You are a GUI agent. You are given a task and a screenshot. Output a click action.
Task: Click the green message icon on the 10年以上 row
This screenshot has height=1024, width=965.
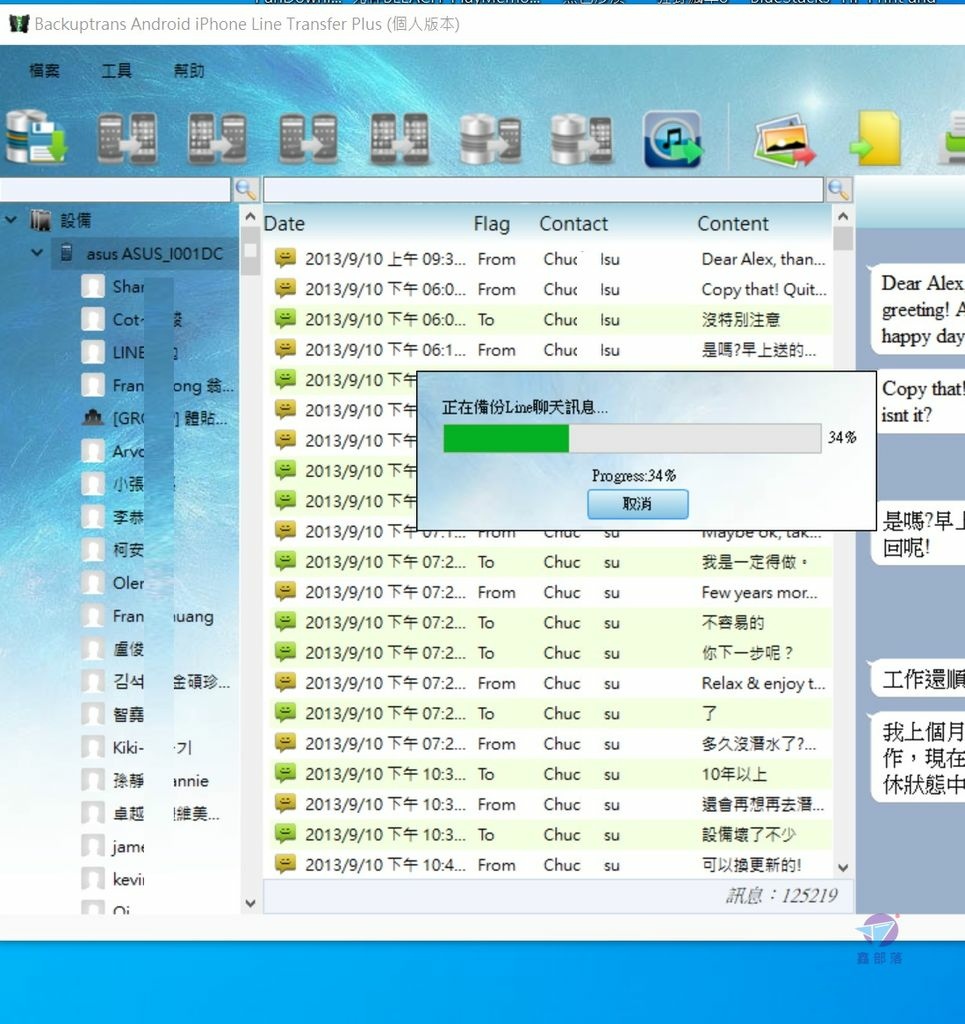(285, 773)
